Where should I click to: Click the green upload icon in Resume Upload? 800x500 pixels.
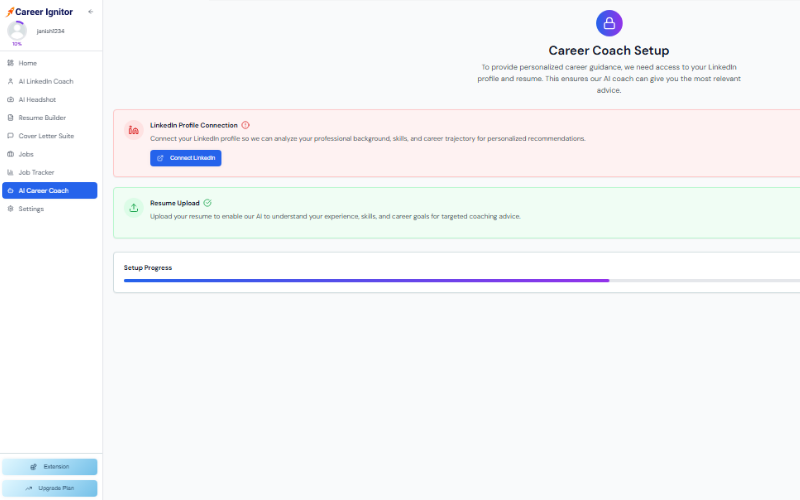click(133, 208)
